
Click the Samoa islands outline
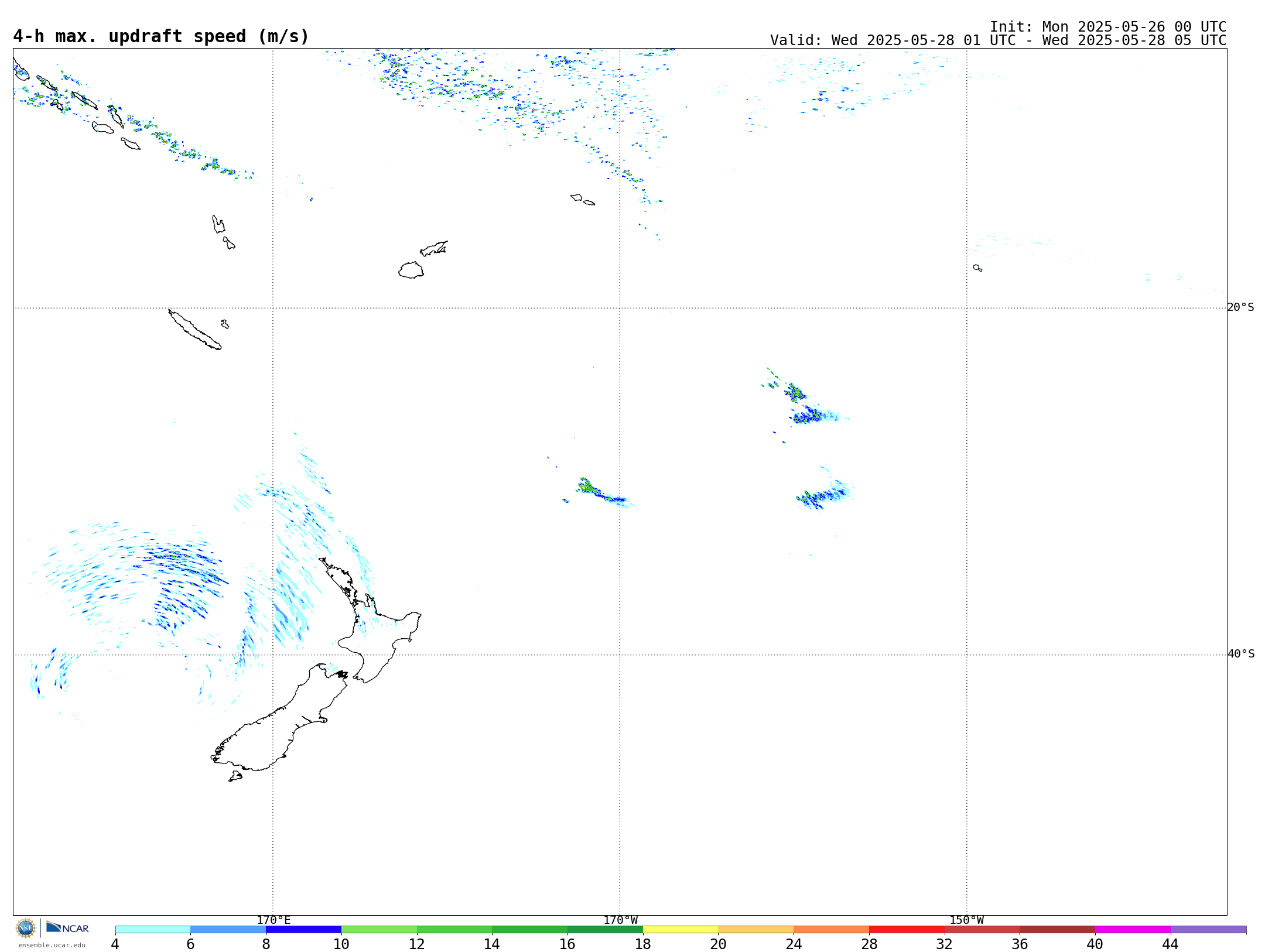click(582, 199)
